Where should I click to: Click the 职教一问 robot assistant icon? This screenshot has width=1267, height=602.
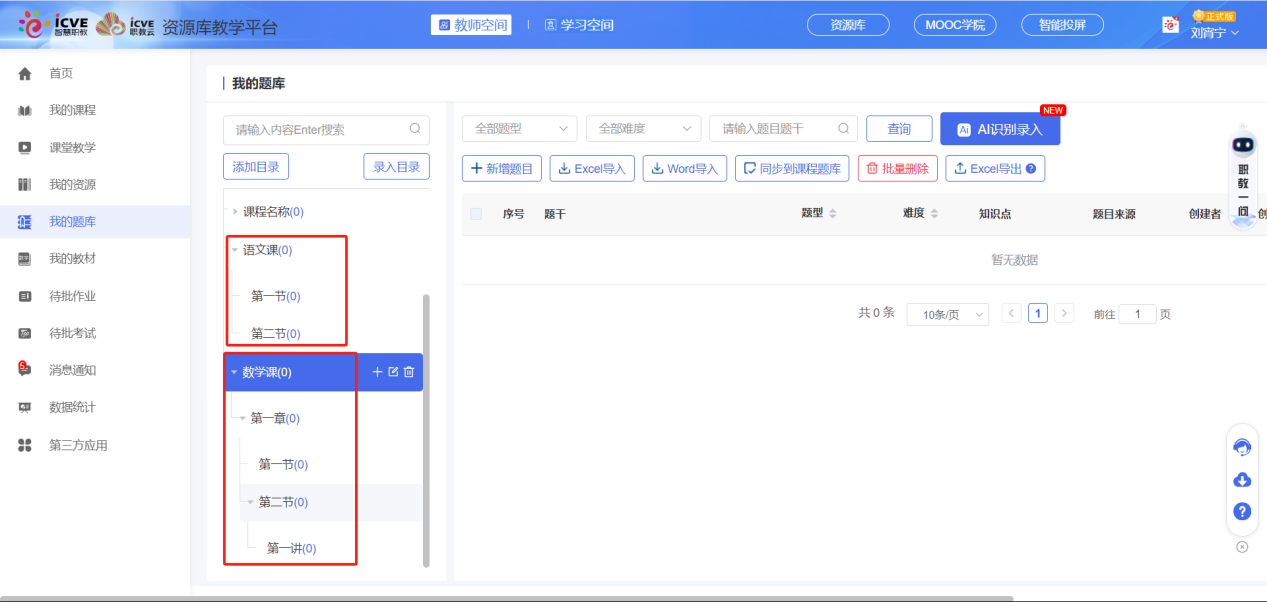1242,146
